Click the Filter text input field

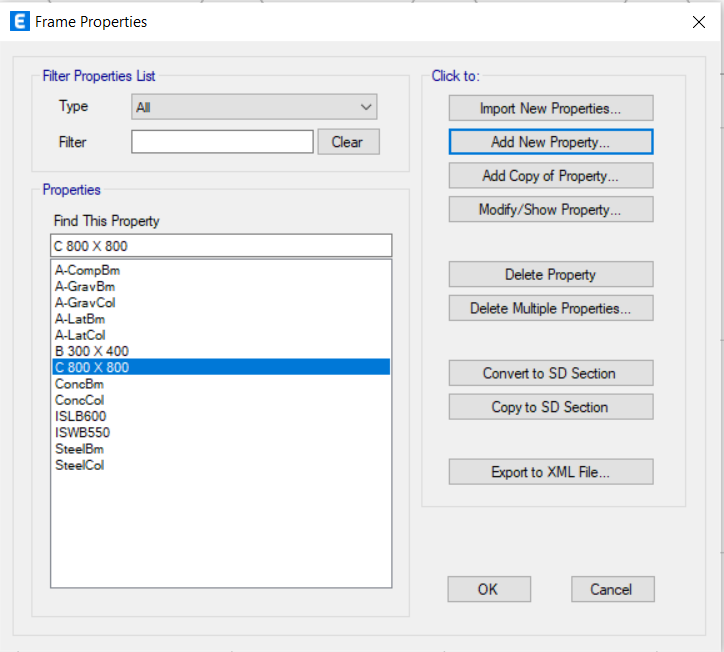tap(222, 141)
